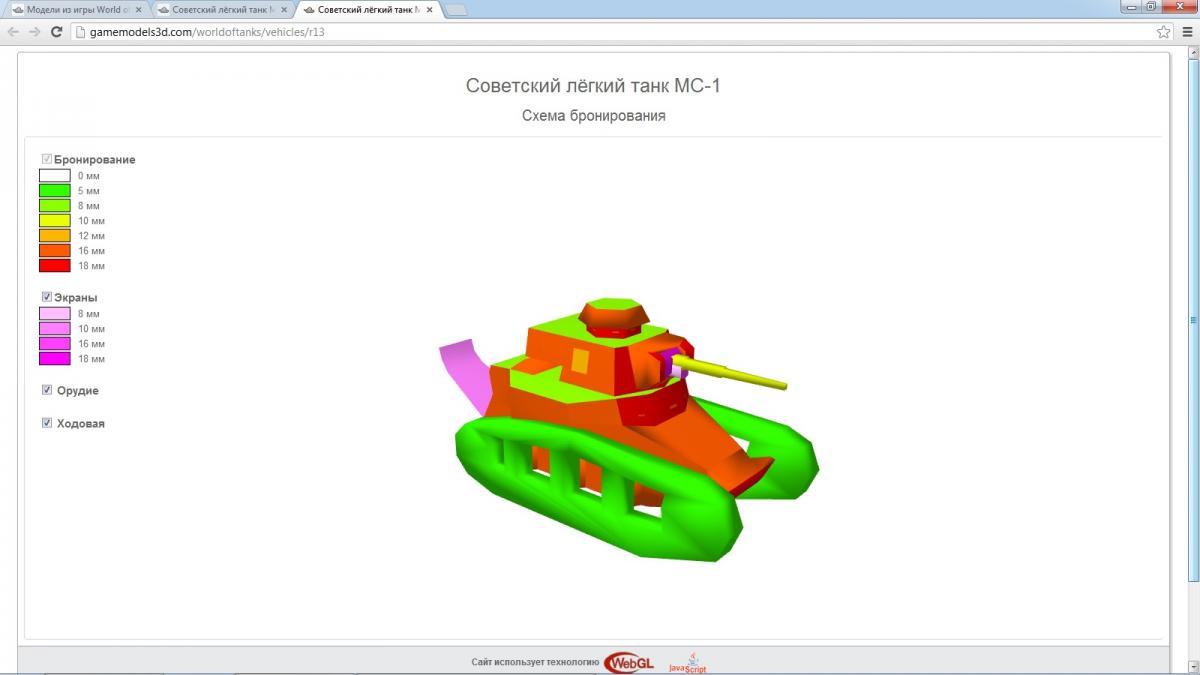The height and width of the screenshot is (675, 1200).
Task: Open the Chrome hamburger menu
Action: 1186,31
